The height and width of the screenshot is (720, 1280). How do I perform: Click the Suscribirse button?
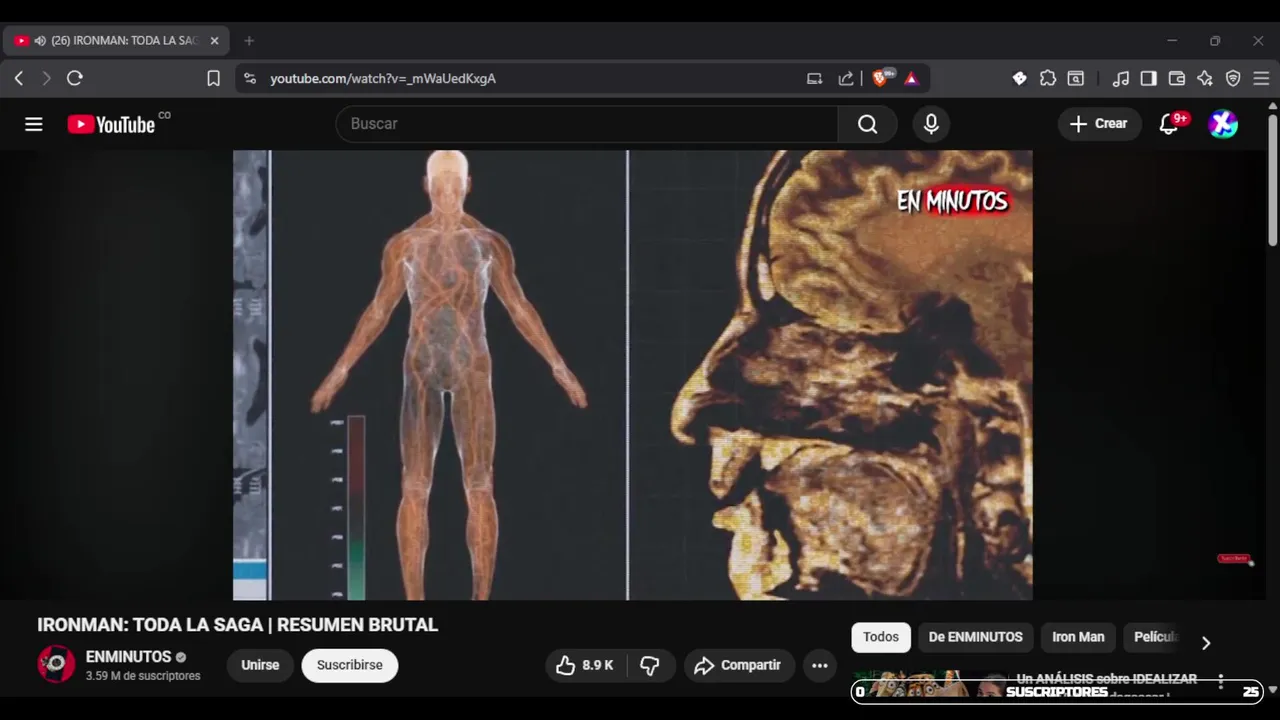click(x=350, y=665)
